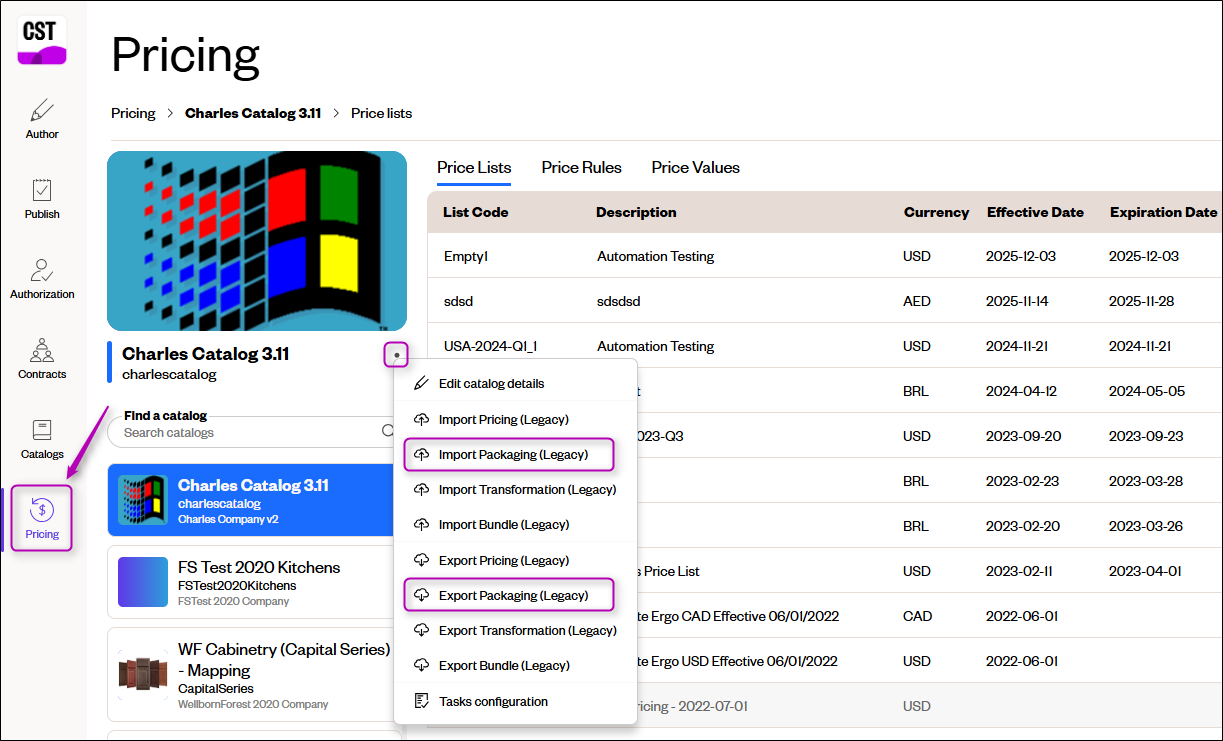The height and width of the screenshot is (741, 1223).
Task: Click the upload cloud icon for Import Pricing
Action: [x=421, y=419]
